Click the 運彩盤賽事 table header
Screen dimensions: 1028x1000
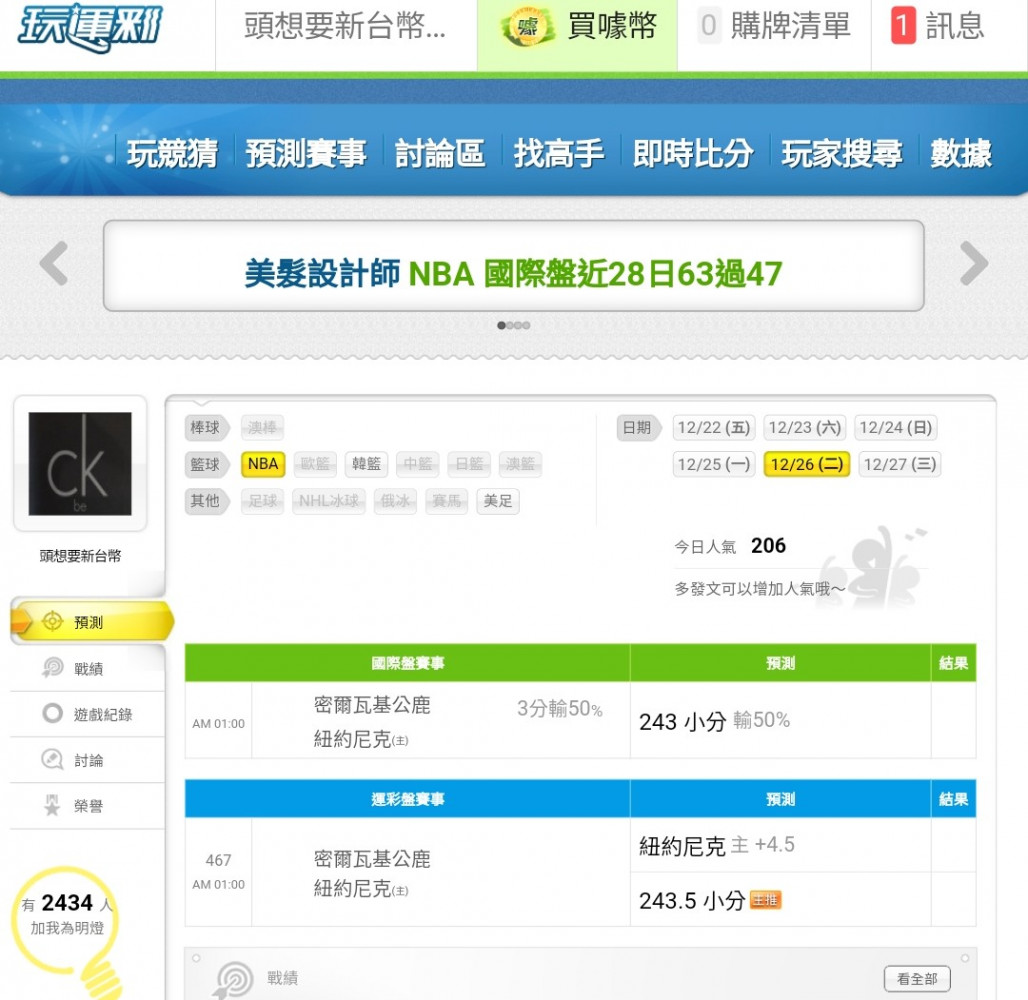tap(408, 799)
